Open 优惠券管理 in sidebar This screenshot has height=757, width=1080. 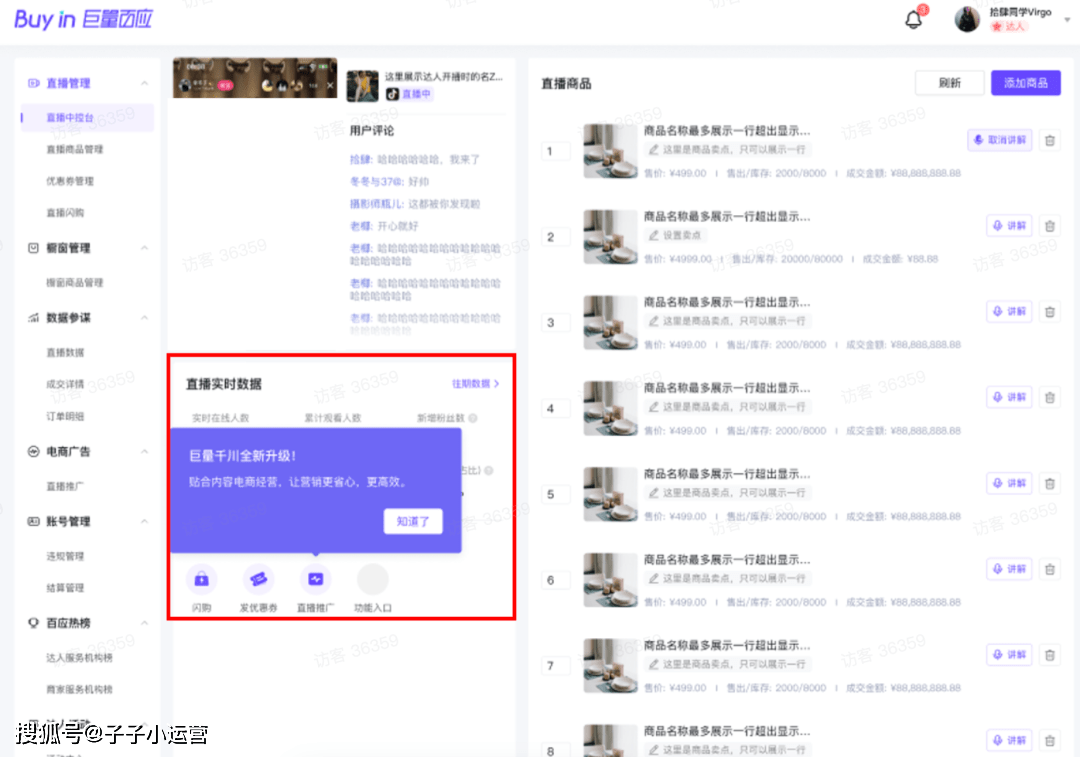(x=70, y=181)
